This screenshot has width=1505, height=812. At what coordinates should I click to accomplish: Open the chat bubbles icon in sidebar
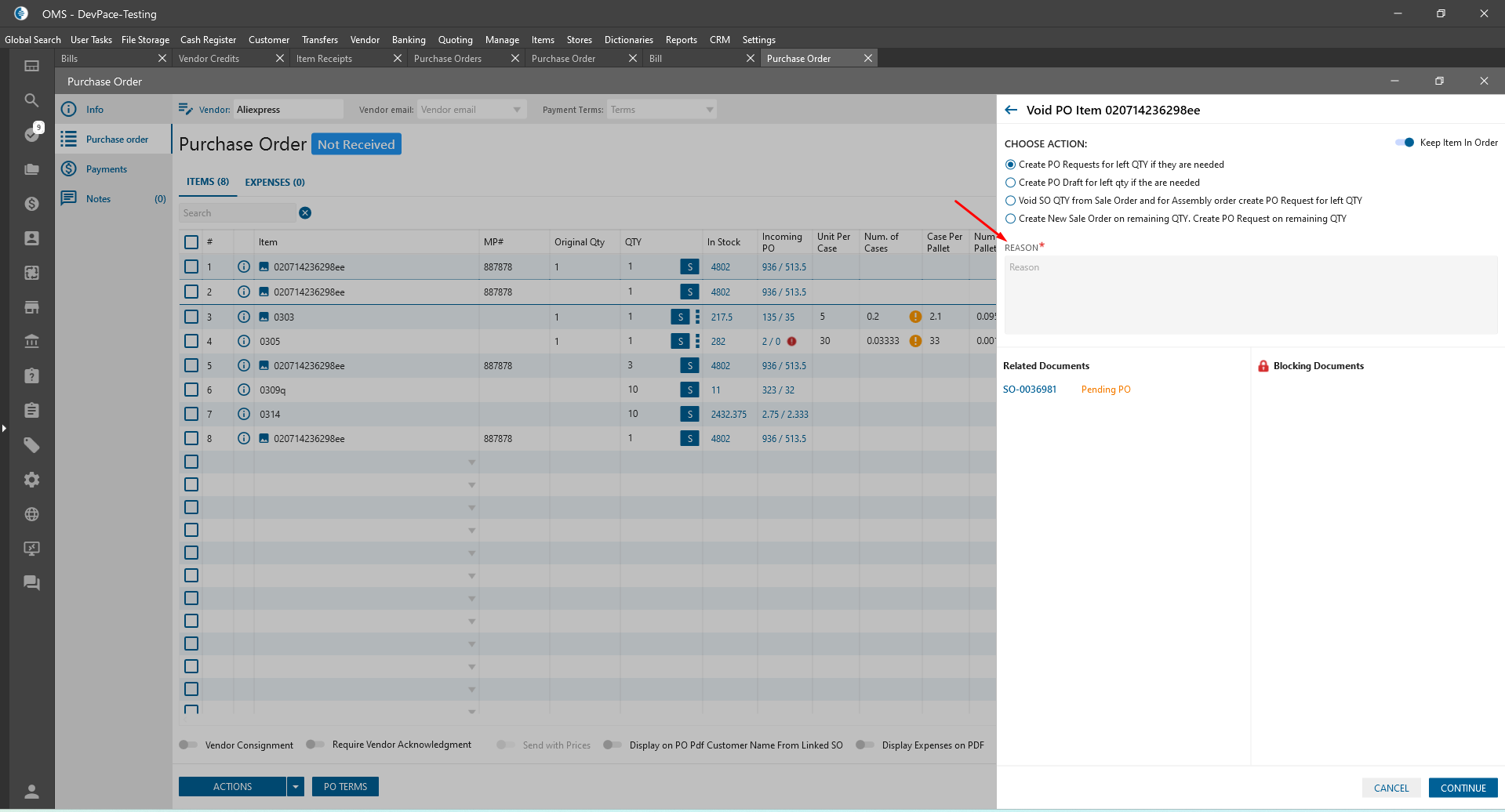pyautogui.click(x=31, y=583)
